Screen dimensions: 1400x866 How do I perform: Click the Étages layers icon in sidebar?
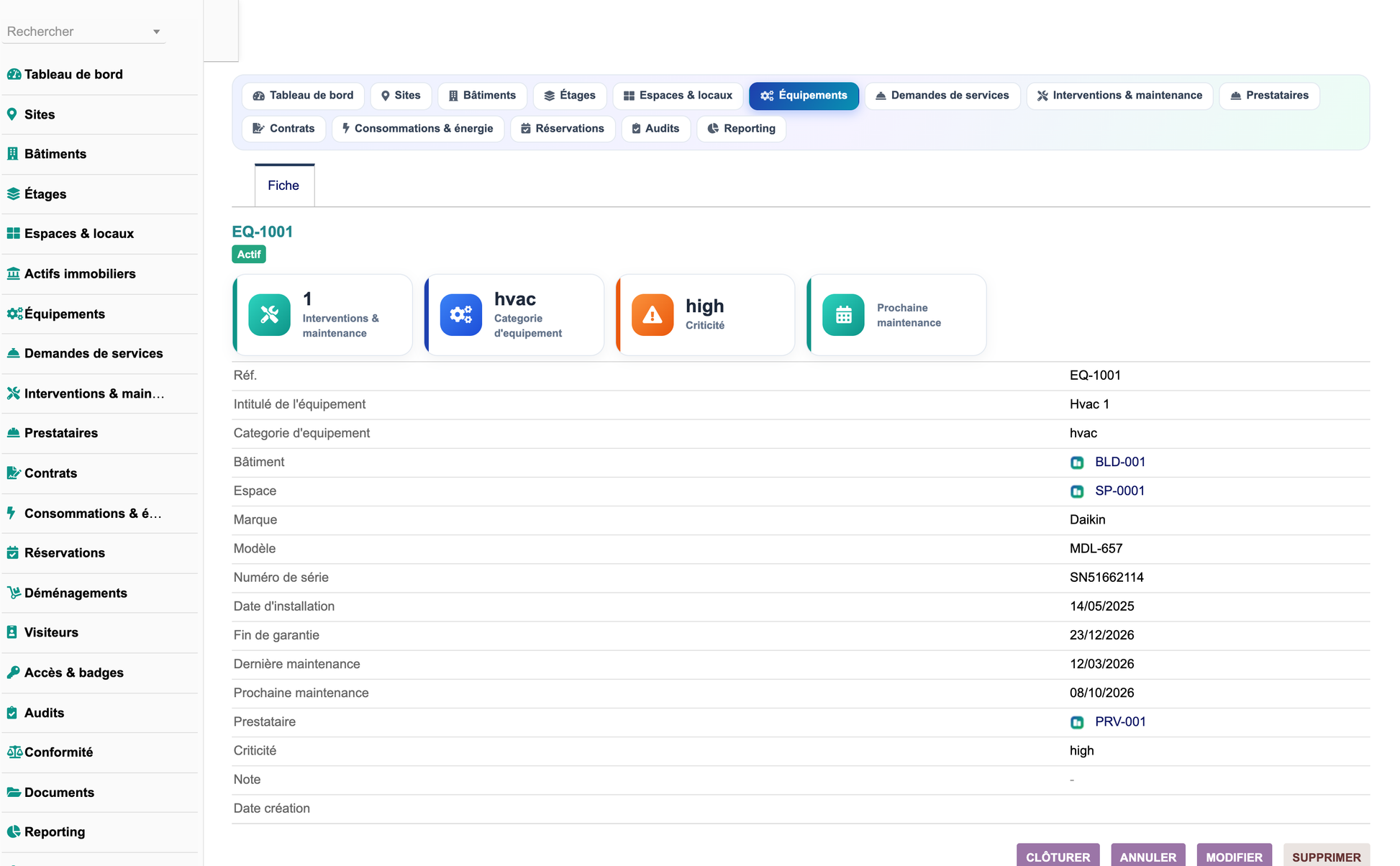[13, 194]
